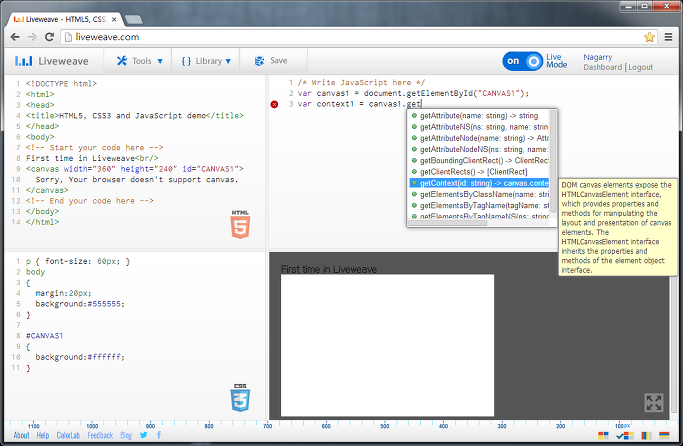Click the '#CANVAS1' selector in CSS editor
The height and width of the screenshot is (446, 683).
pyautogui.click(x=44, y=336)
